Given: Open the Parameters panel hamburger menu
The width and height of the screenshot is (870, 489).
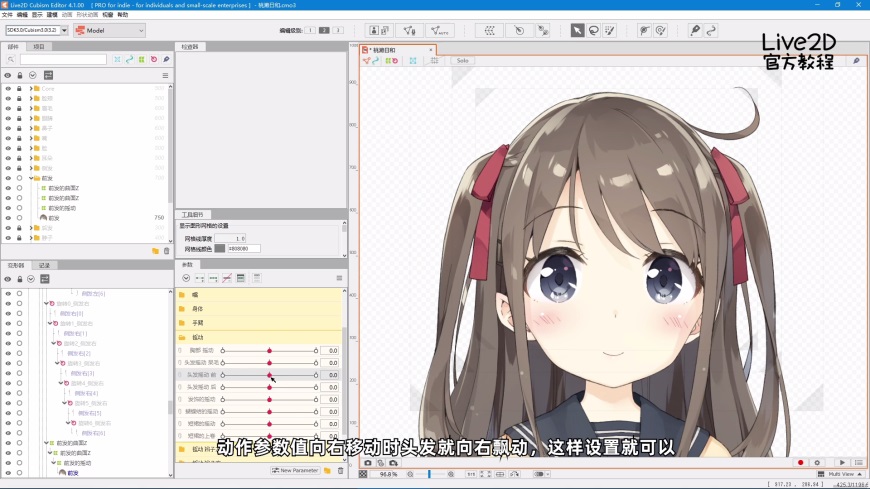Looking at the screenshot, I should (x=339, y=278).
